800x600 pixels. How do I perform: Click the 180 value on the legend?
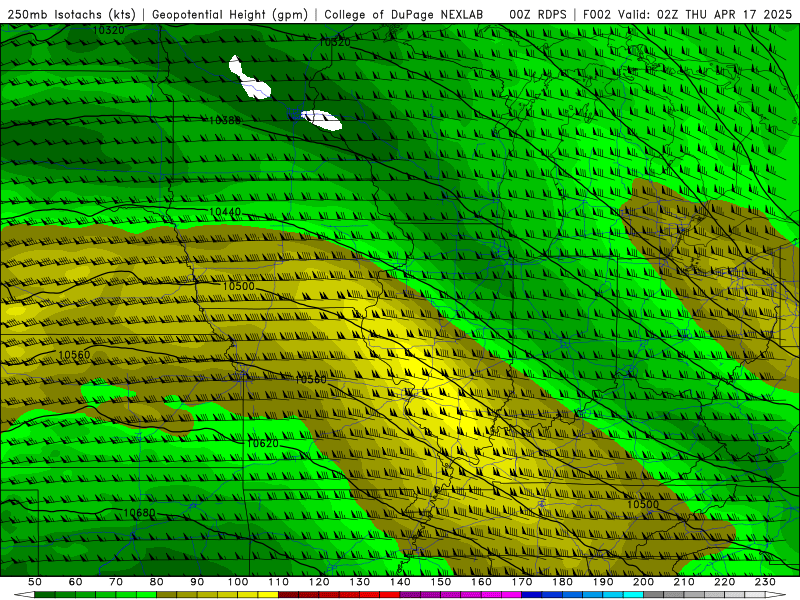point(563,582)
